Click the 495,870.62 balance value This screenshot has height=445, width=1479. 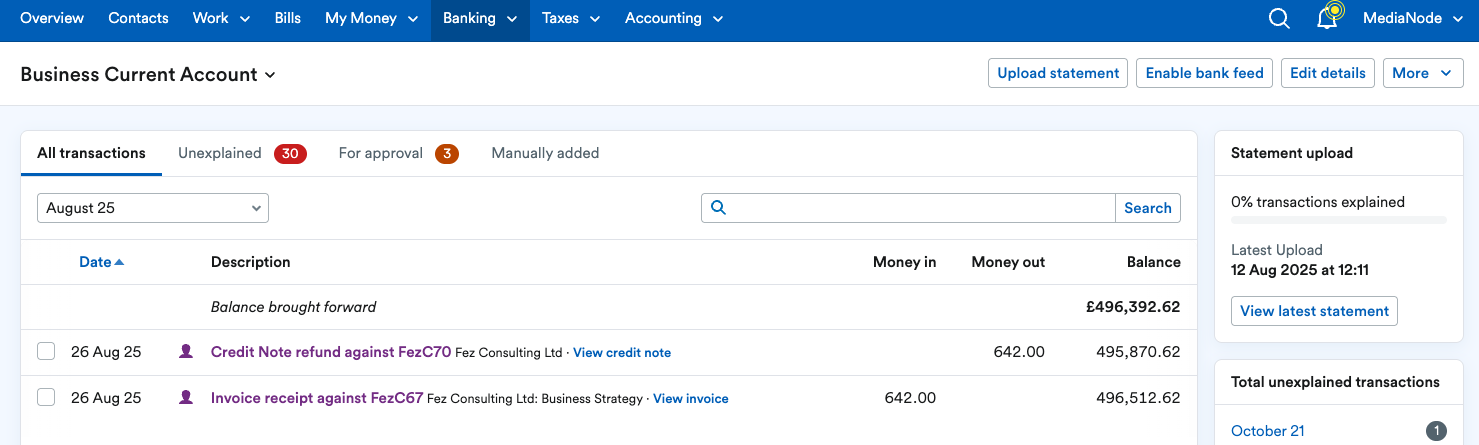point(1138,352)
